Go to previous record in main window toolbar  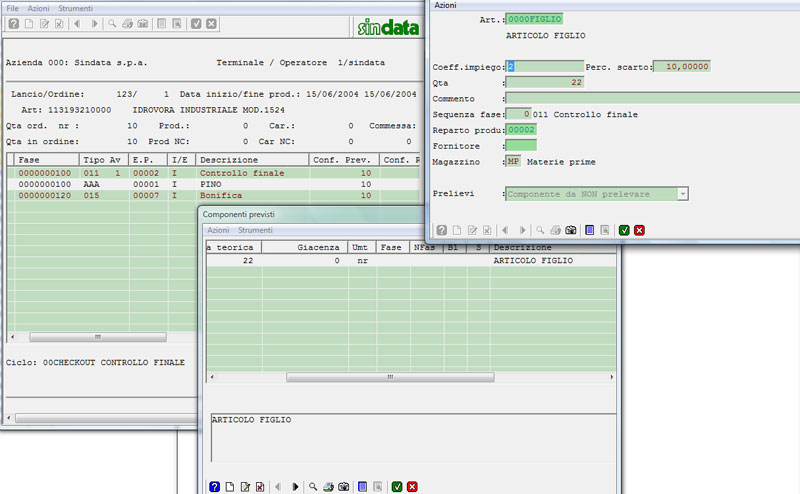click(x=78, y=24)
